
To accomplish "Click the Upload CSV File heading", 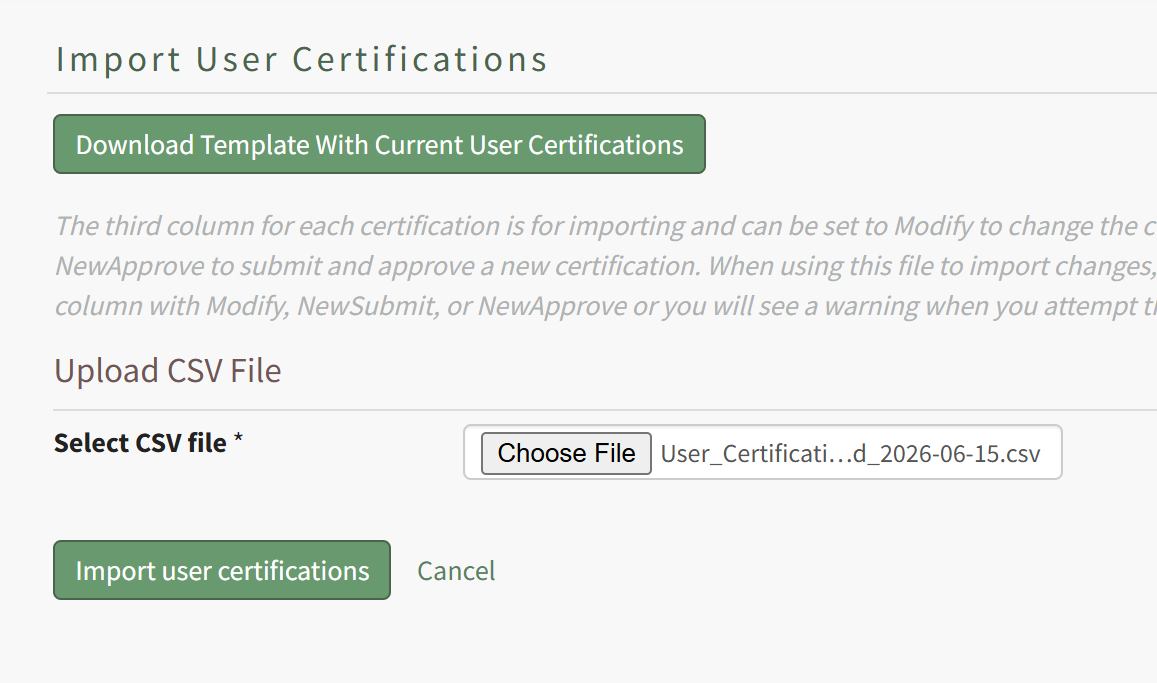I will click(x=167, y=370).
